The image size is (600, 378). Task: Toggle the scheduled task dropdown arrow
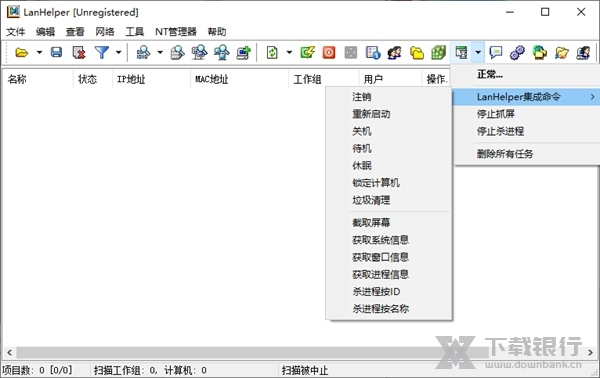[x=478, y=52]
